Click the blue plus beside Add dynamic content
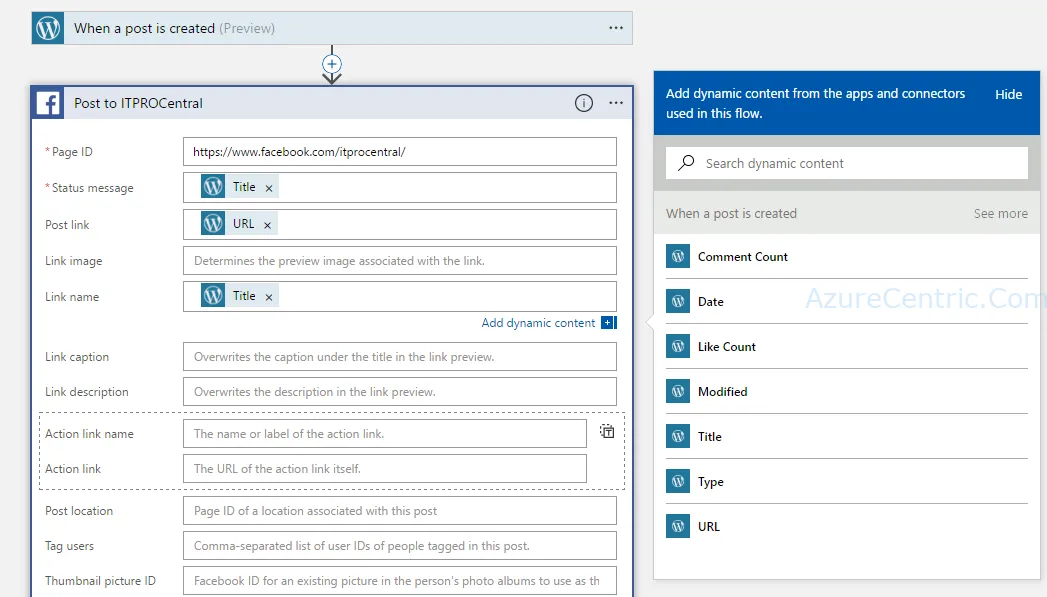 608,323
